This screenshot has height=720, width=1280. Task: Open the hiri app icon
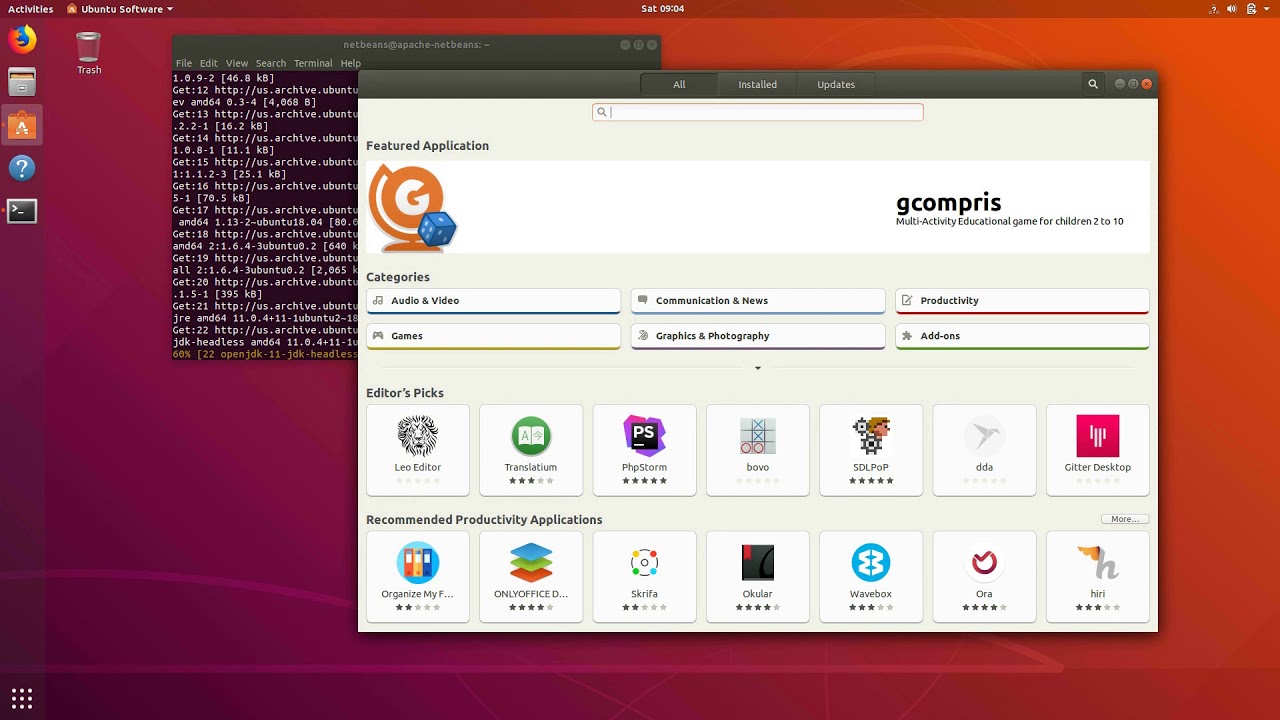coord(1098,563)
